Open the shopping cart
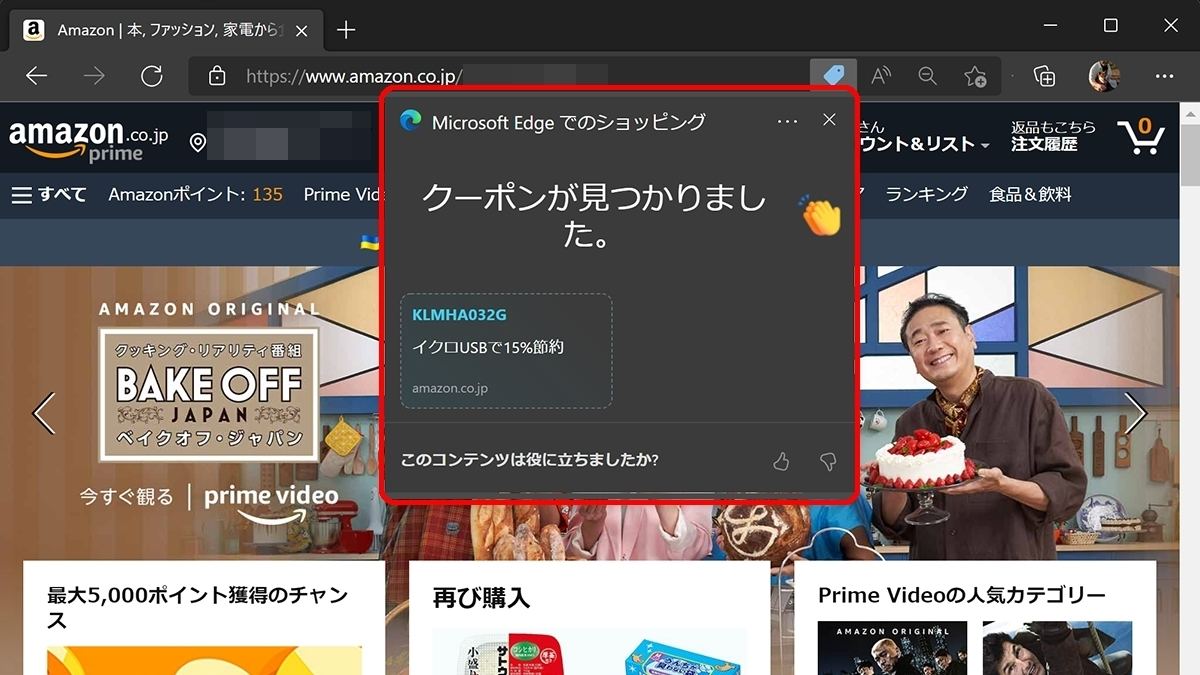The image size is (1200, 675). coord(1141,137)
